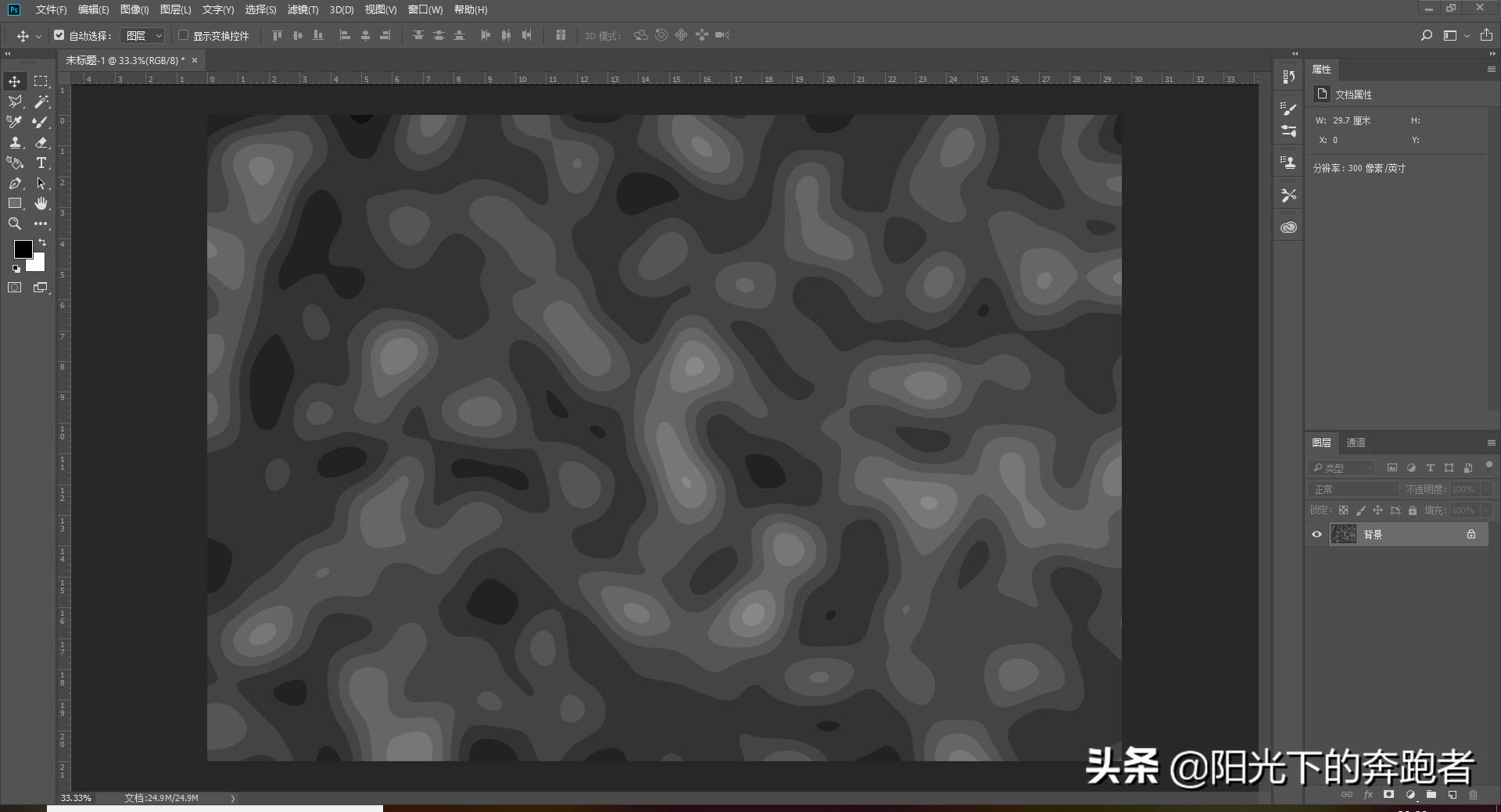The height and width of the screenshot is (812, 1501).
Task: Open the 图层 auto-select dropdown
Action: pyautogui.click(x=144, y=36)
